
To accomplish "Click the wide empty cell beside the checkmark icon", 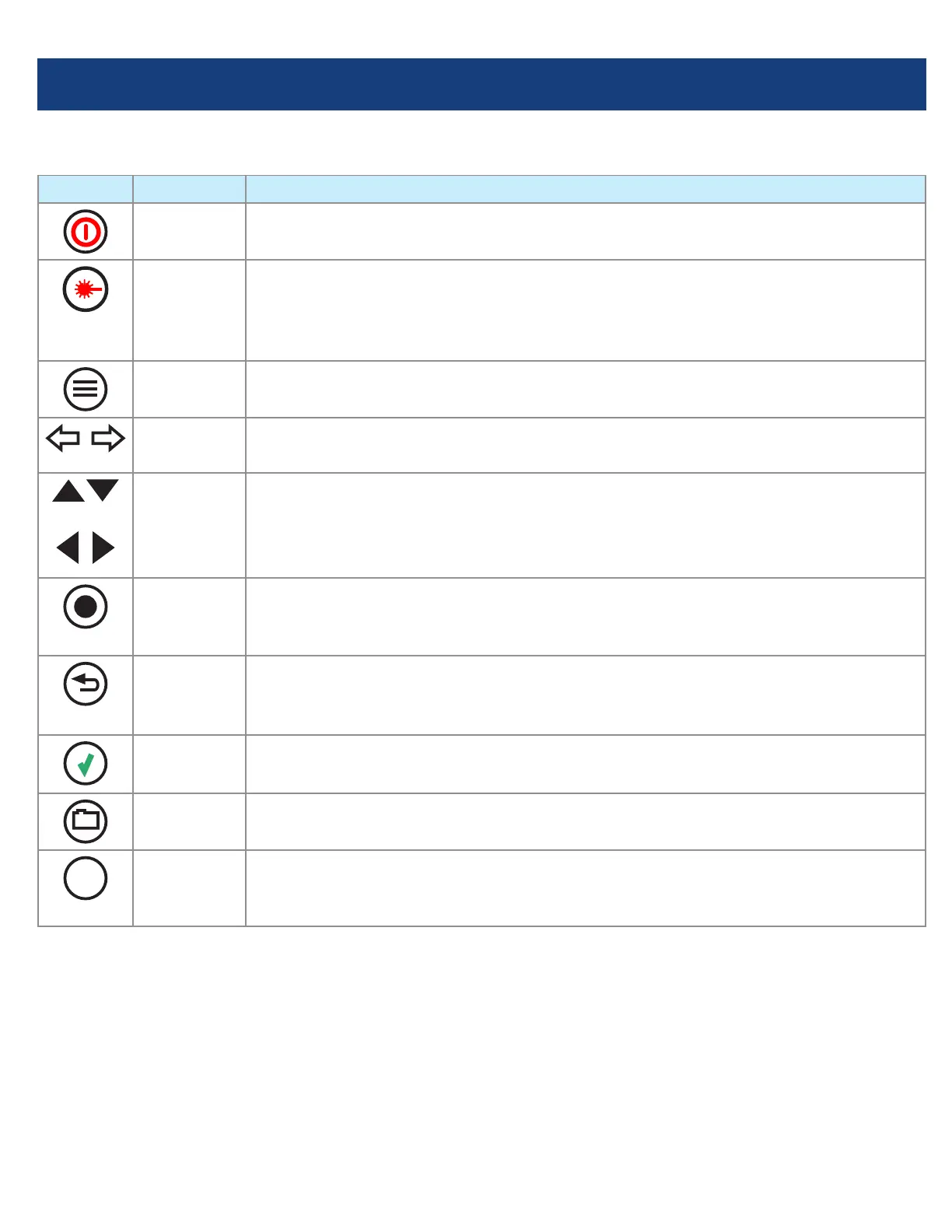I will tap(585, 764).
